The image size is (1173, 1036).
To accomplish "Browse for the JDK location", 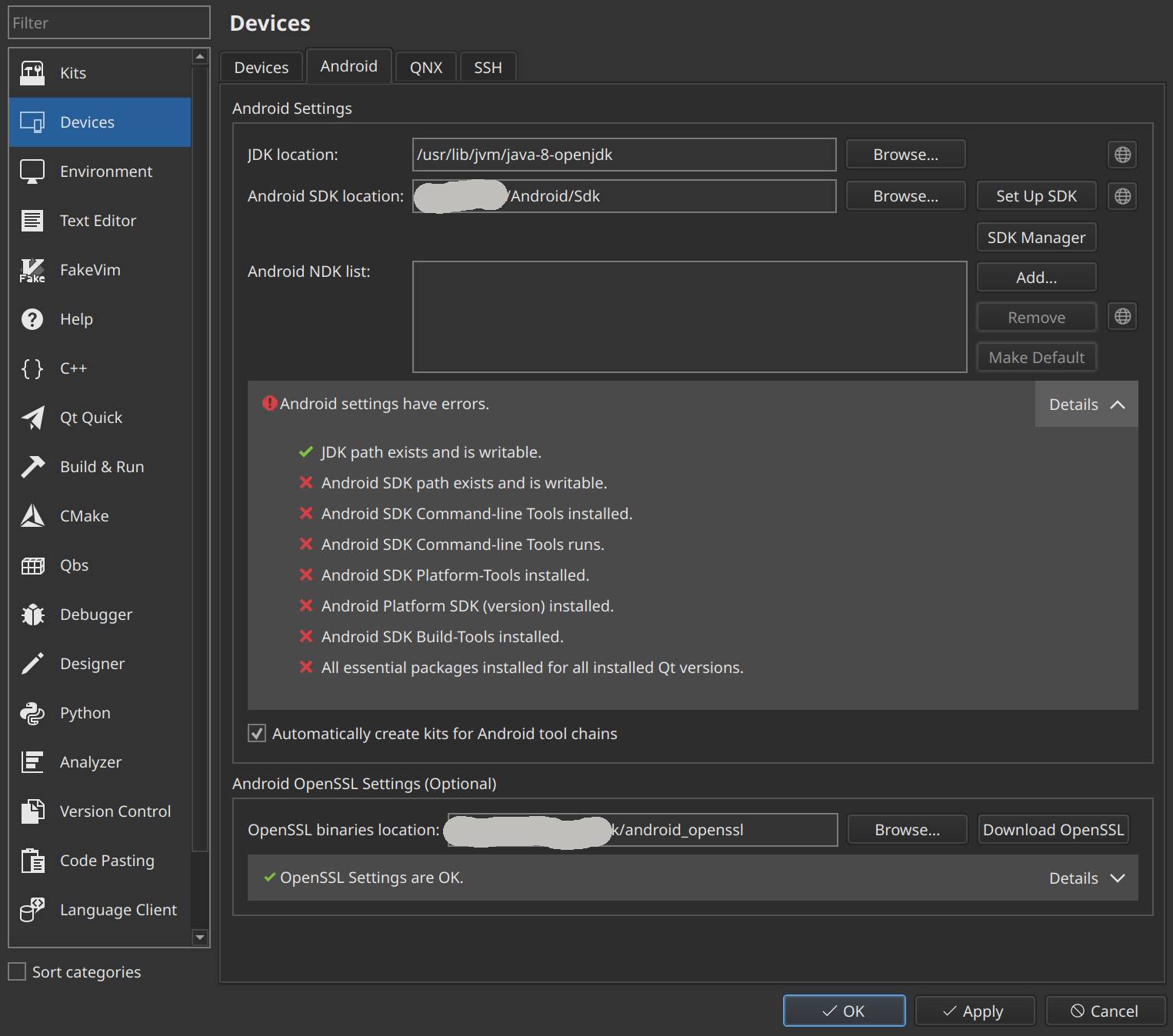I will [905, 155].
